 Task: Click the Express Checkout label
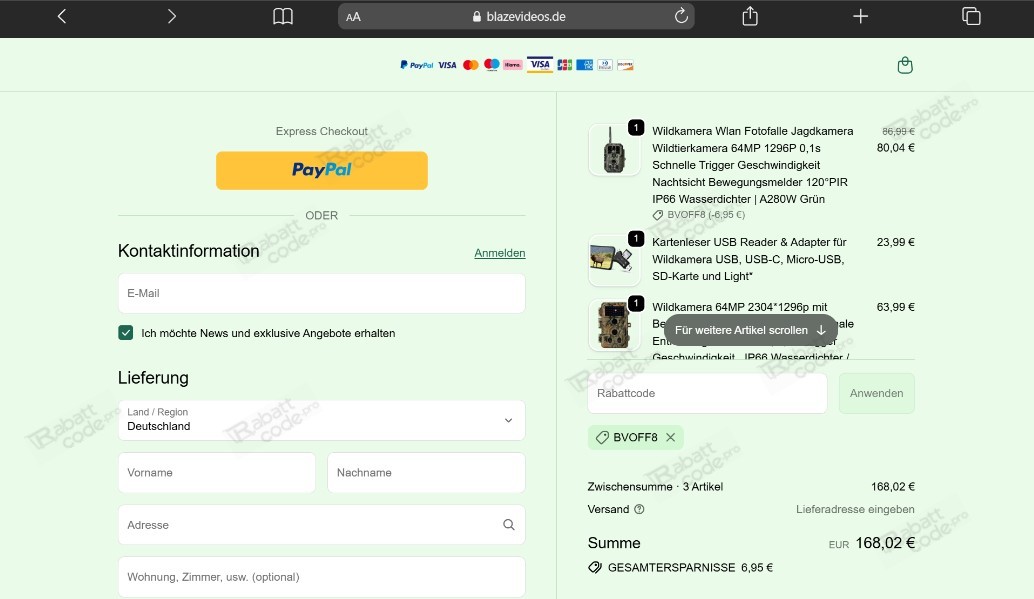point(322,131)
